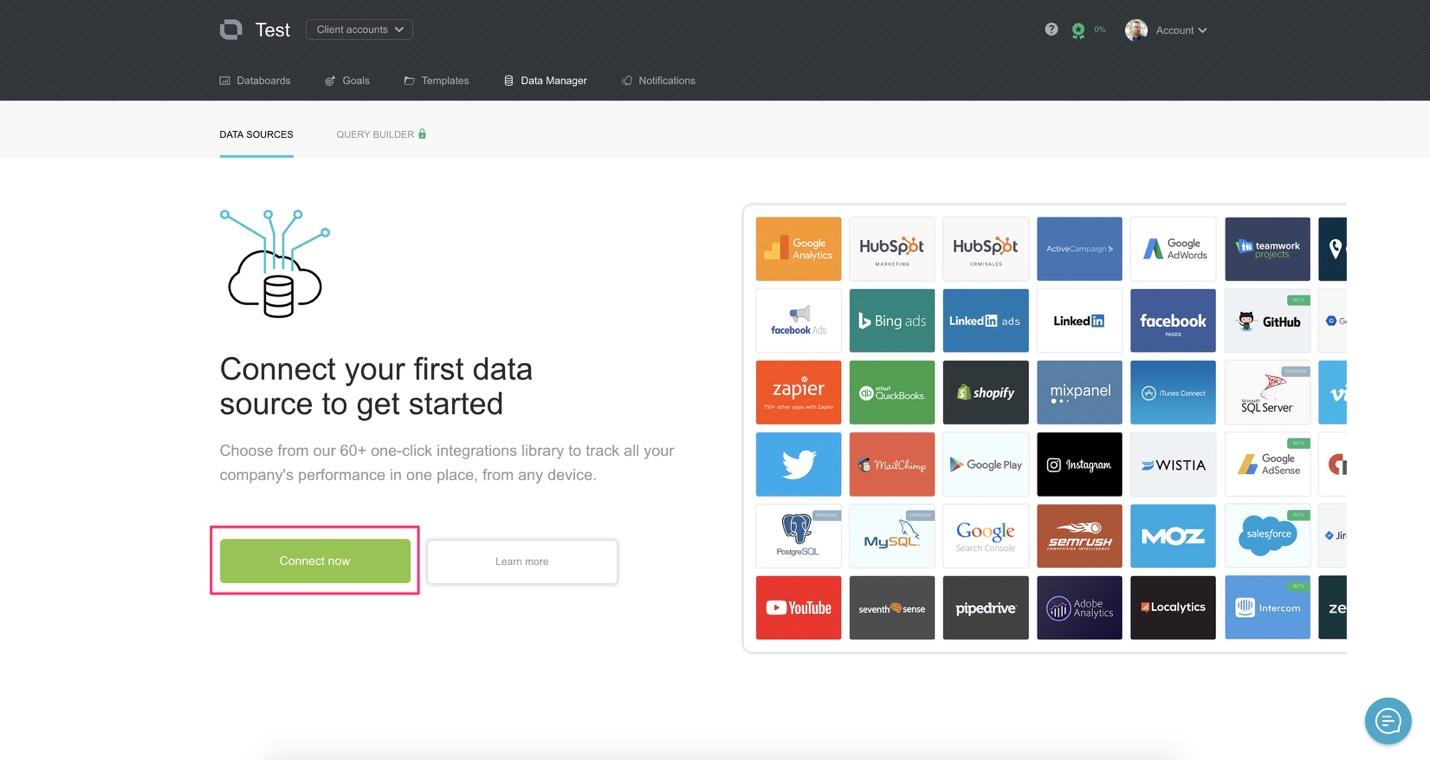Open the Client accounts dropdown
Screen dimensions: 1430x760
(x=359, y=30)
